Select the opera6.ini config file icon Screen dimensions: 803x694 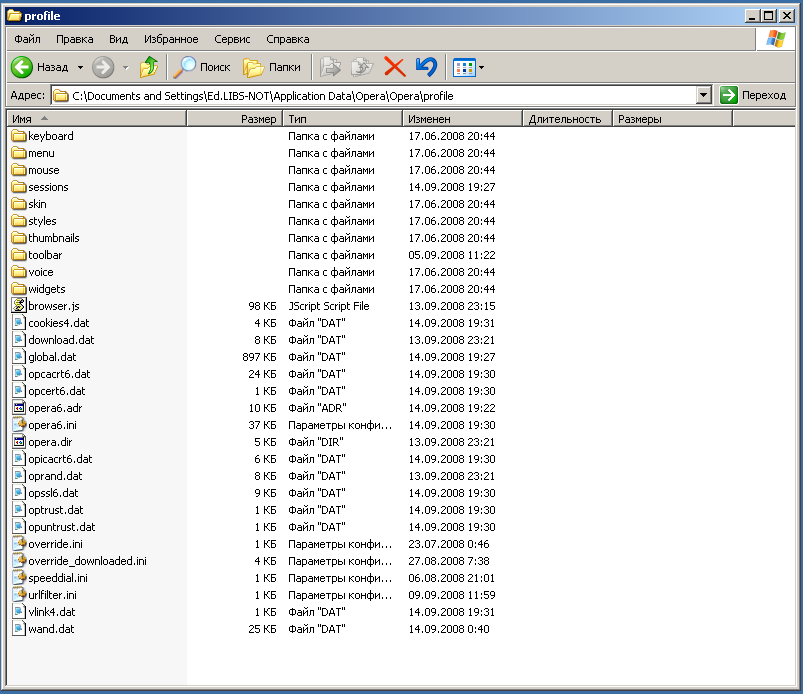click(x=19, y=425)
